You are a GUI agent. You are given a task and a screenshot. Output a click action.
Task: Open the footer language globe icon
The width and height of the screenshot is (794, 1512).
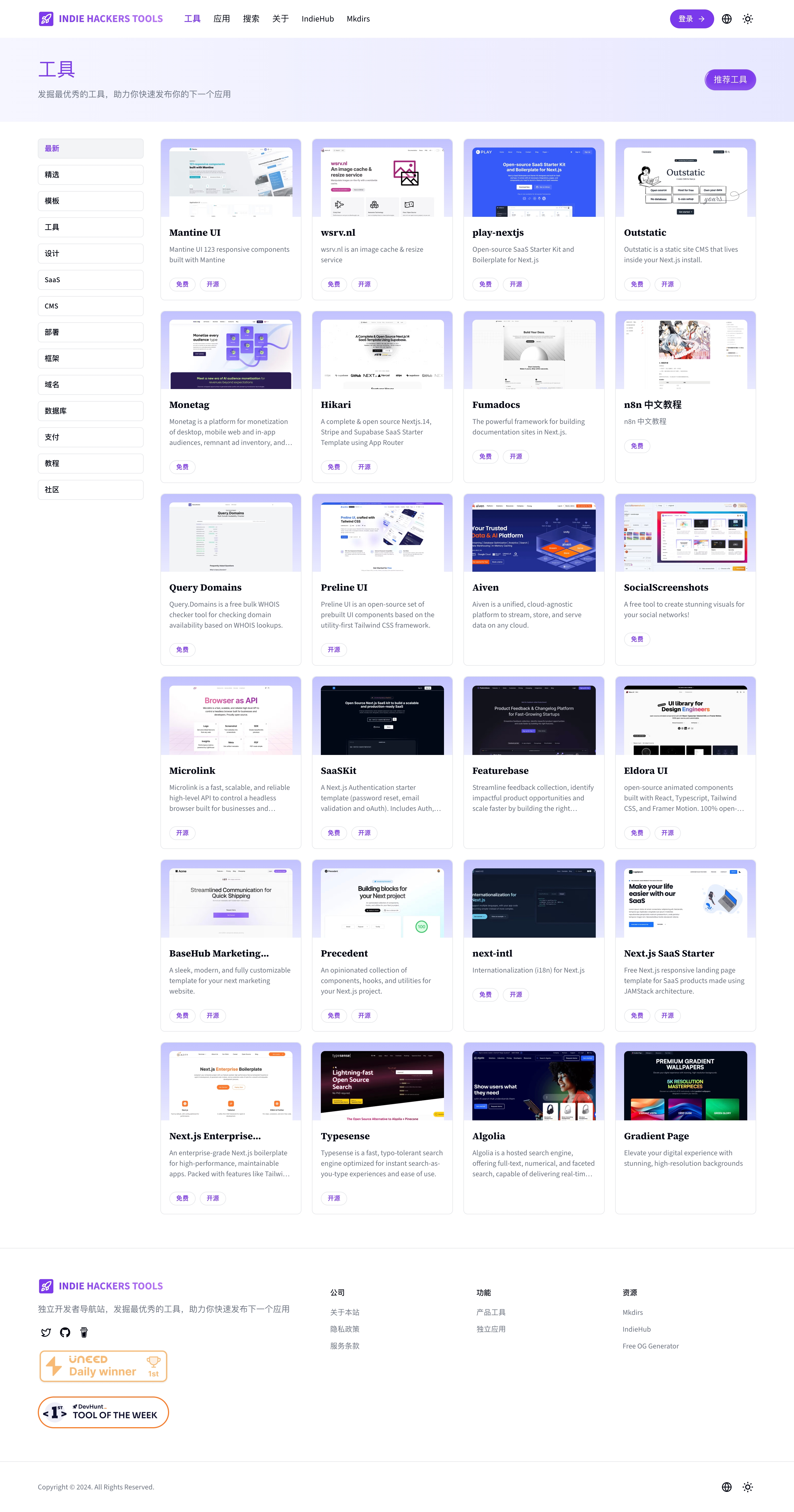coord(727,1487)
